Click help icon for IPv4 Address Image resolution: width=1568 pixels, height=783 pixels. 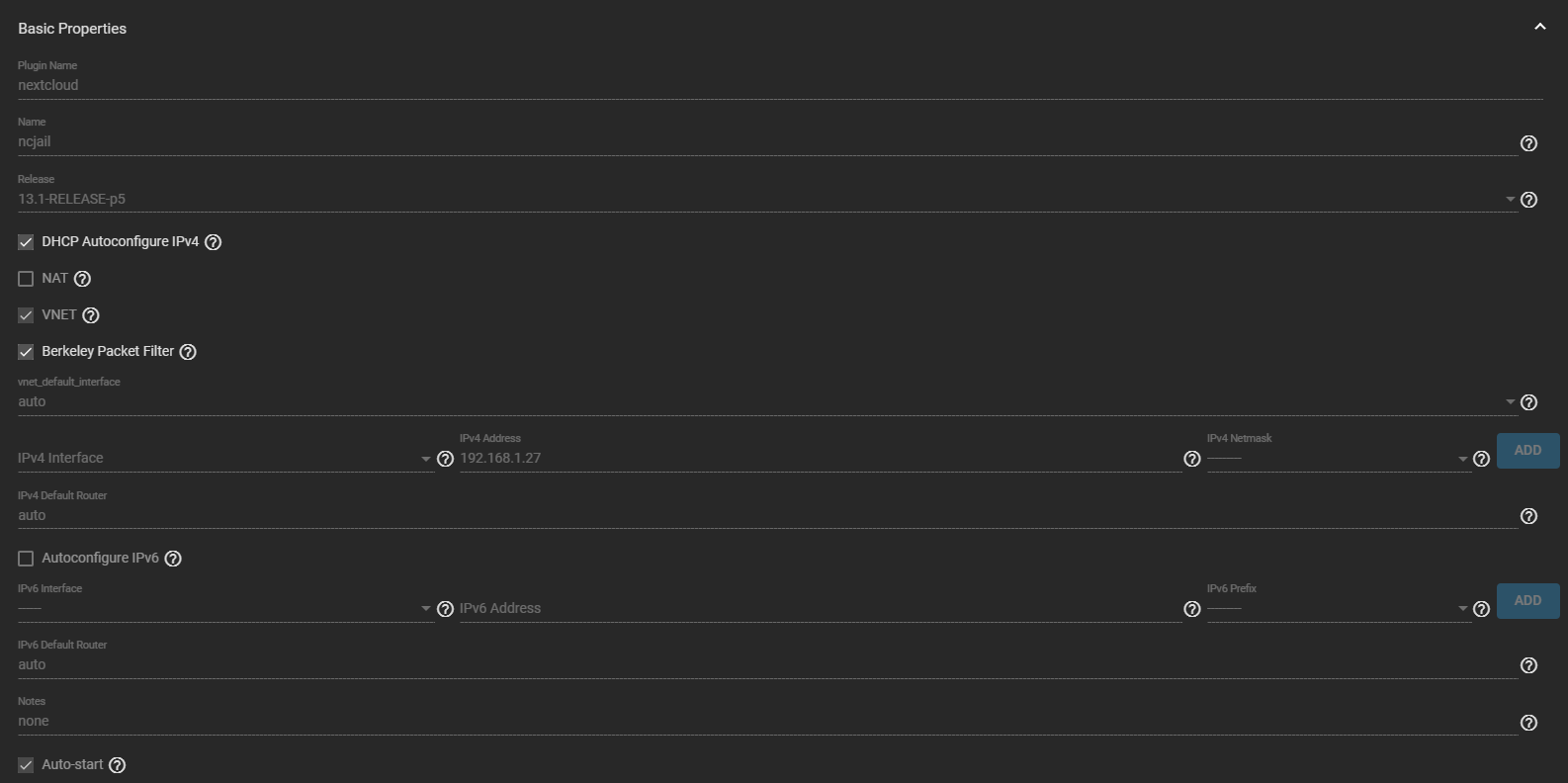pyautogui.click(x=1191, y=459)
